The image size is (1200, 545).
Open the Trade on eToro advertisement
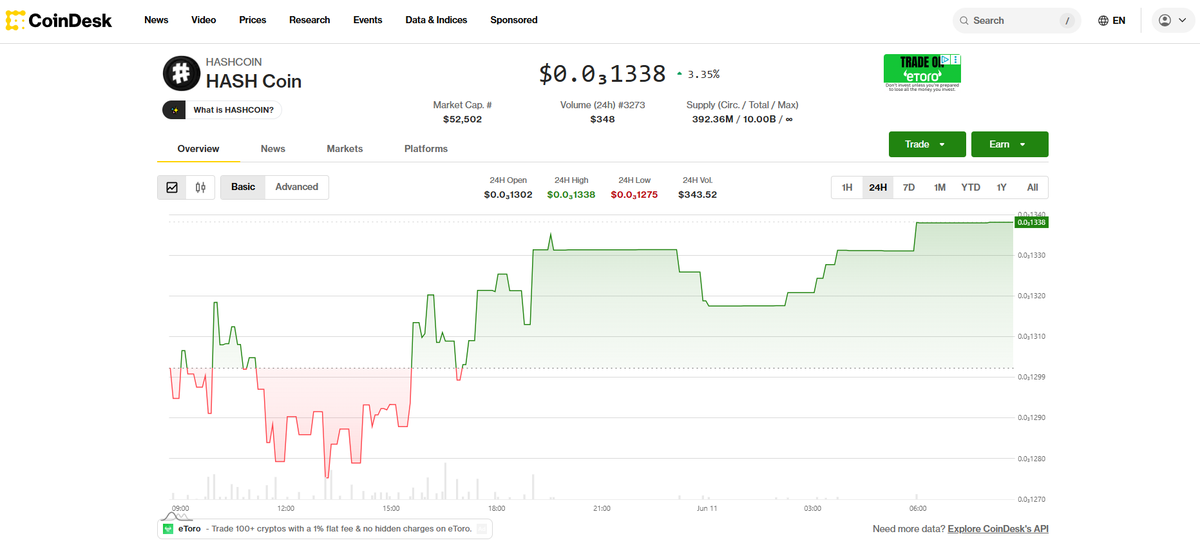(922, 73)
